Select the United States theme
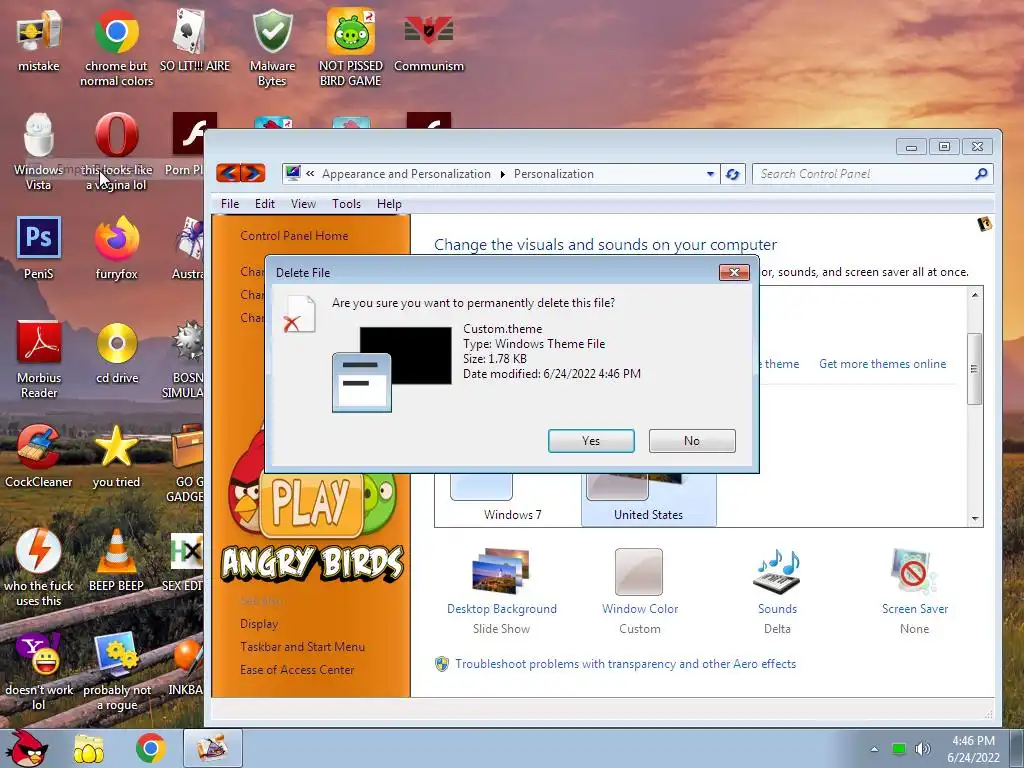The width and height of the screenshot is (1024, 768). point(648,500)
